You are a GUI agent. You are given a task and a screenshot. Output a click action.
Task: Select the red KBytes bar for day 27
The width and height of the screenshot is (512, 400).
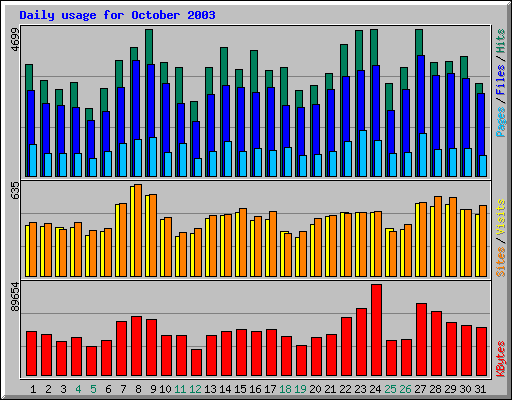point(422,340)
